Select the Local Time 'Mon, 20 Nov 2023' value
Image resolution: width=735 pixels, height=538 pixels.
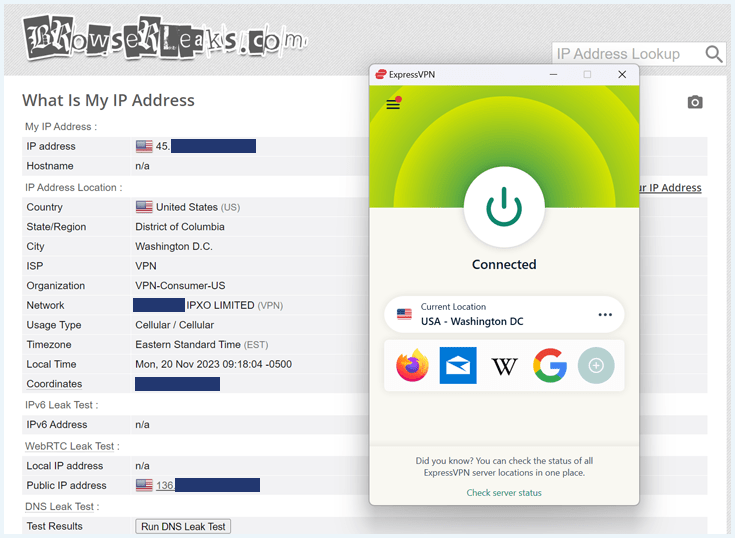point(213,364)
